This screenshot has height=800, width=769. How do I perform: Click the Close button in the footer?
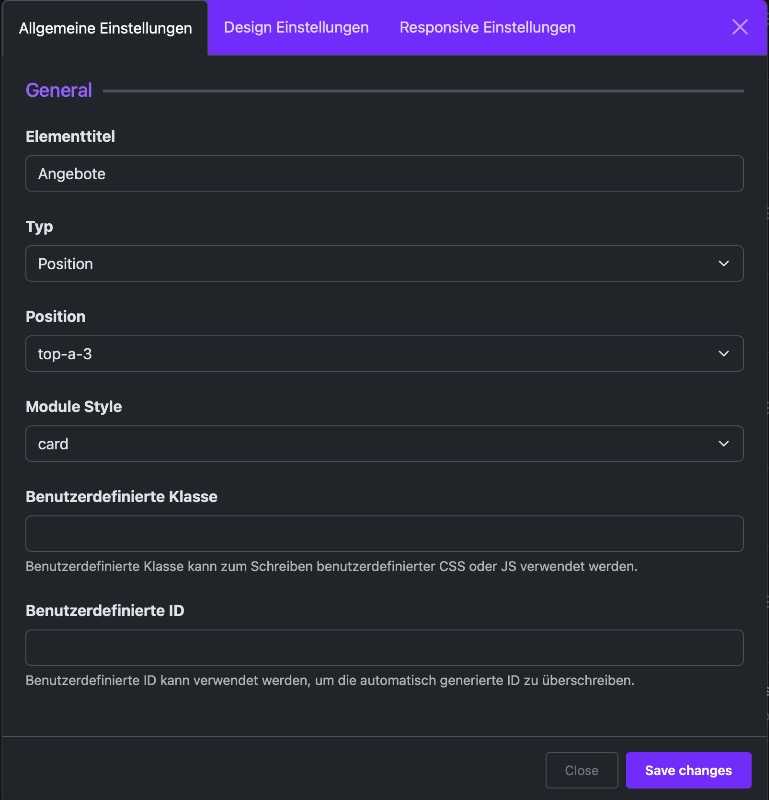(582, 770)
